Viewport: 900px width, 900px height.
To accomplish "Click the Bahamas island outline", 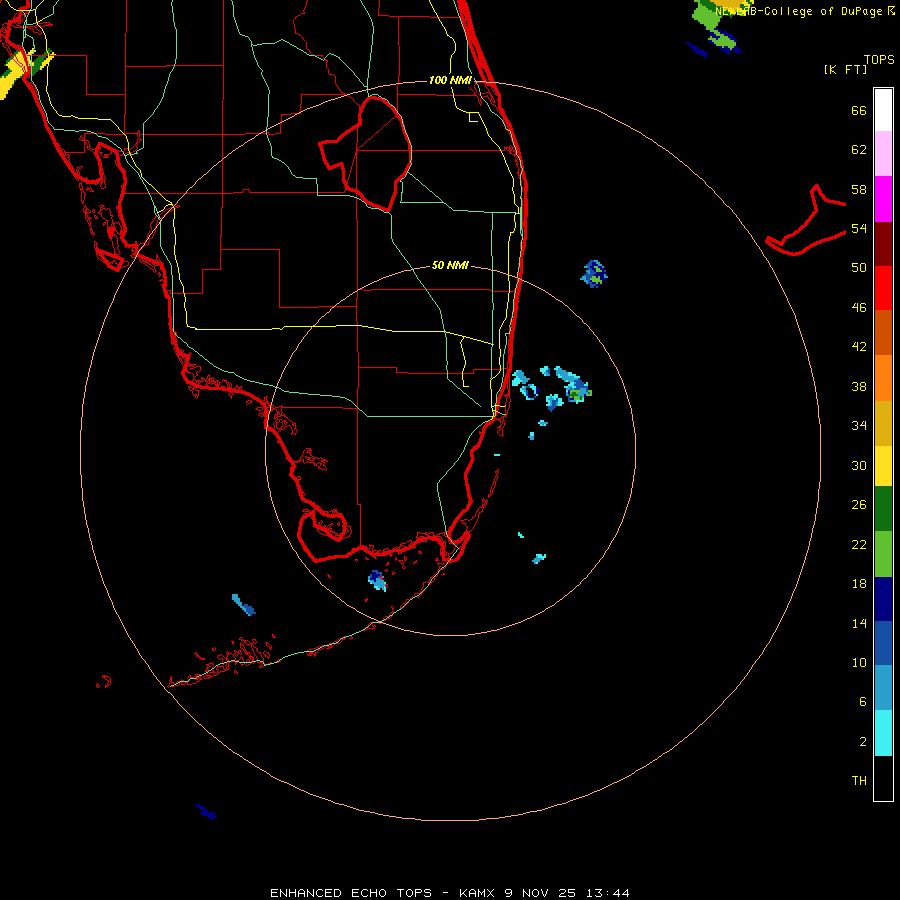I will pos(806,221).
